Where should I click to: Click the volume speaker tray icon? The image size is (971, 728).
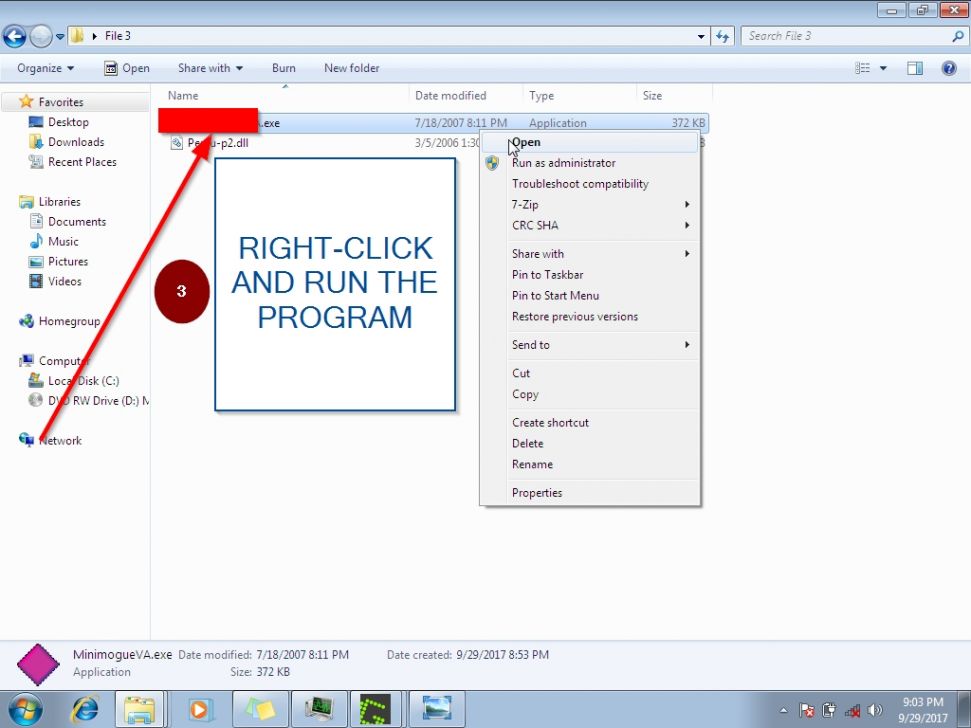(x=875, y=711)
